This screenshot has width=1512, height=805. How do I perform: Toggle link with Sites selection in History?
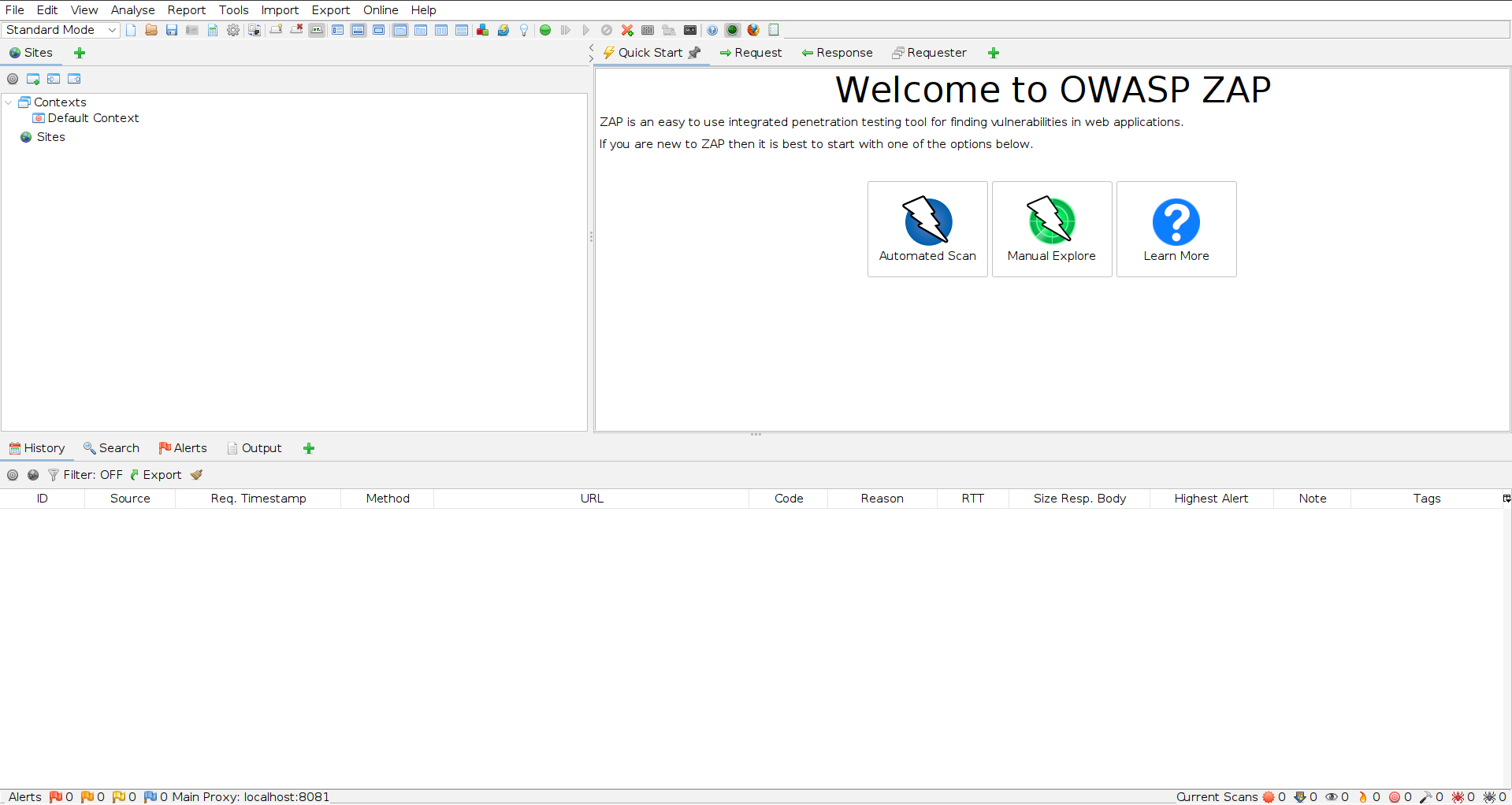point(33,475)
